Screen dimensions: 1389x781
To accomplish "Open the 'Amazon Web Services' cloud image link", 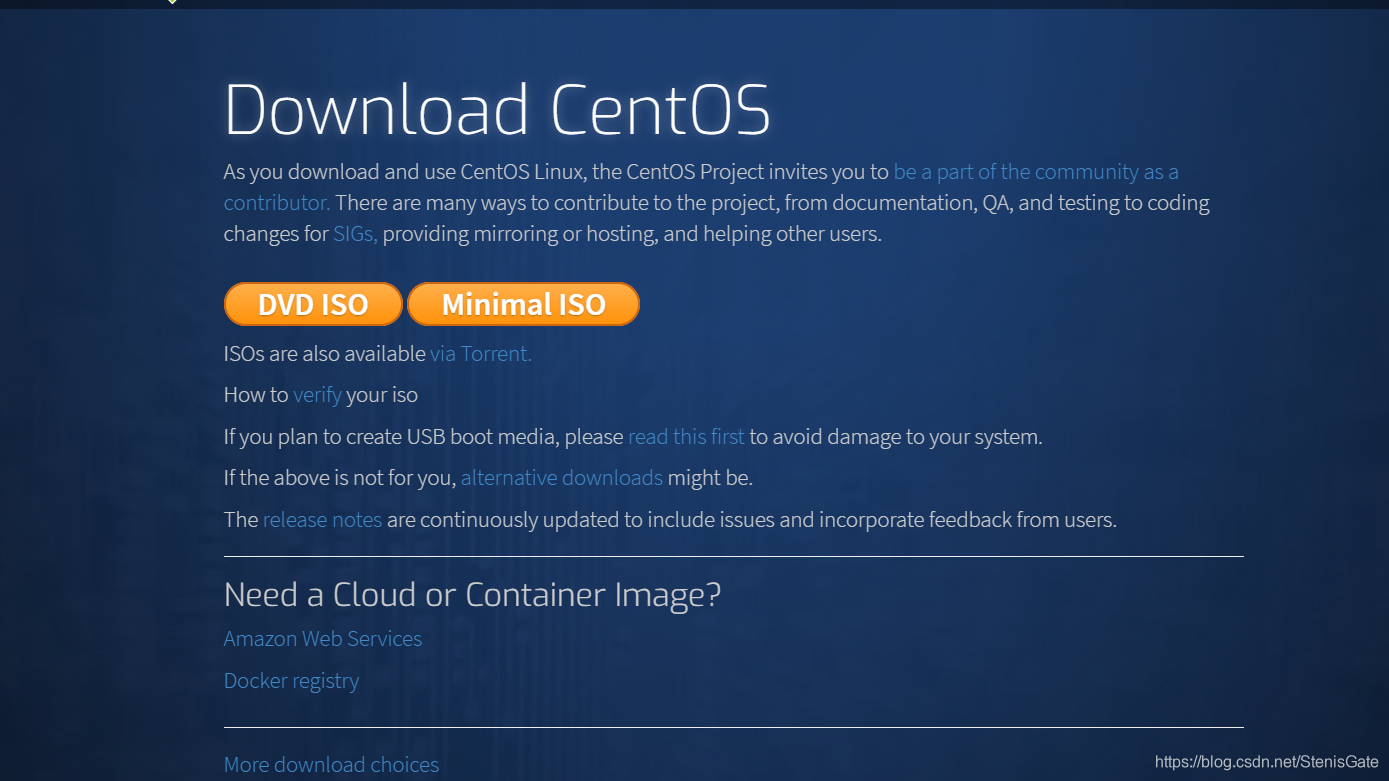I will coord(322,638).
